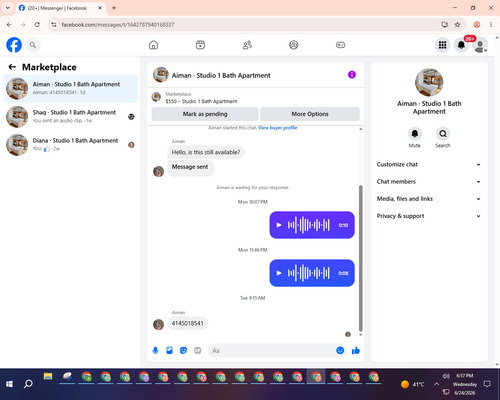Play the 0:08 audio clip

point(279,273)
